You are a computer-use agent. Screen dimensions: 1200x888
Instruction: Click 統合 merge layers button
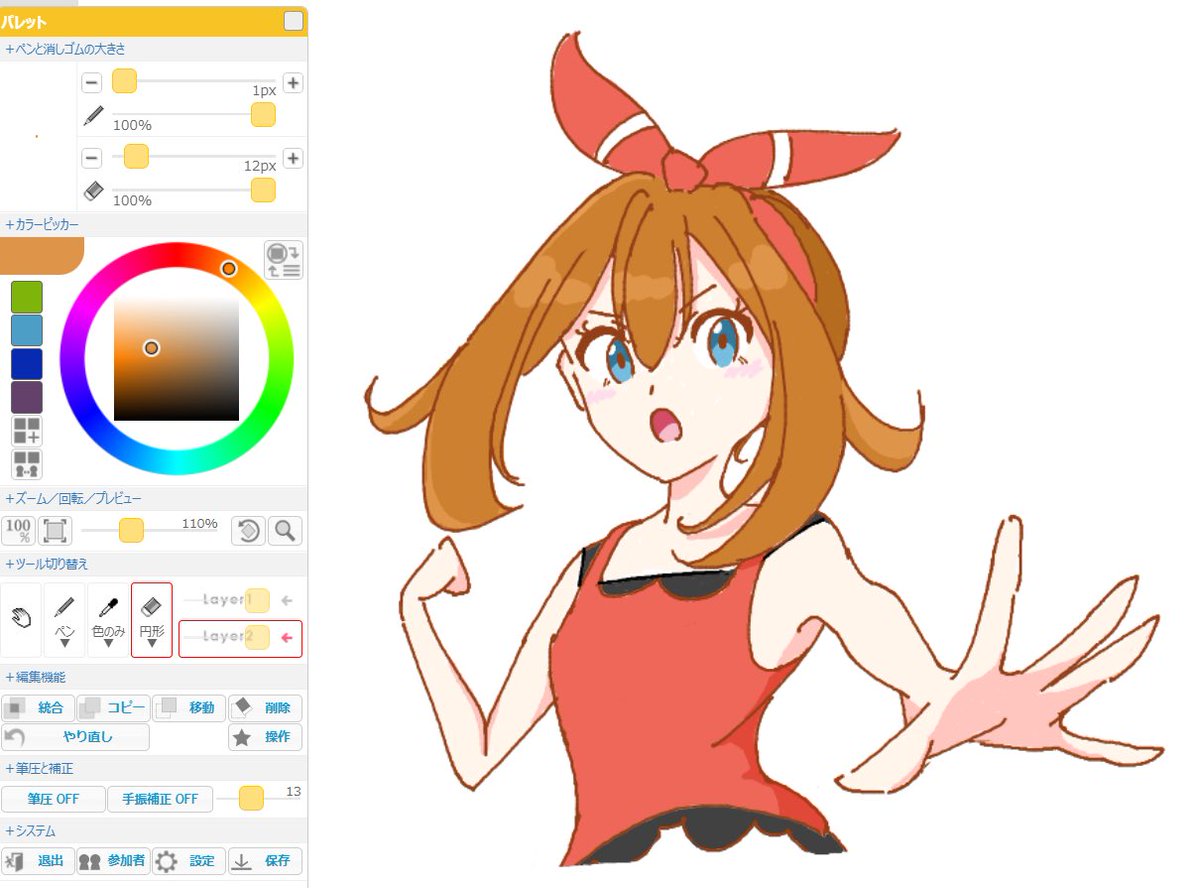tap(37, 708)
